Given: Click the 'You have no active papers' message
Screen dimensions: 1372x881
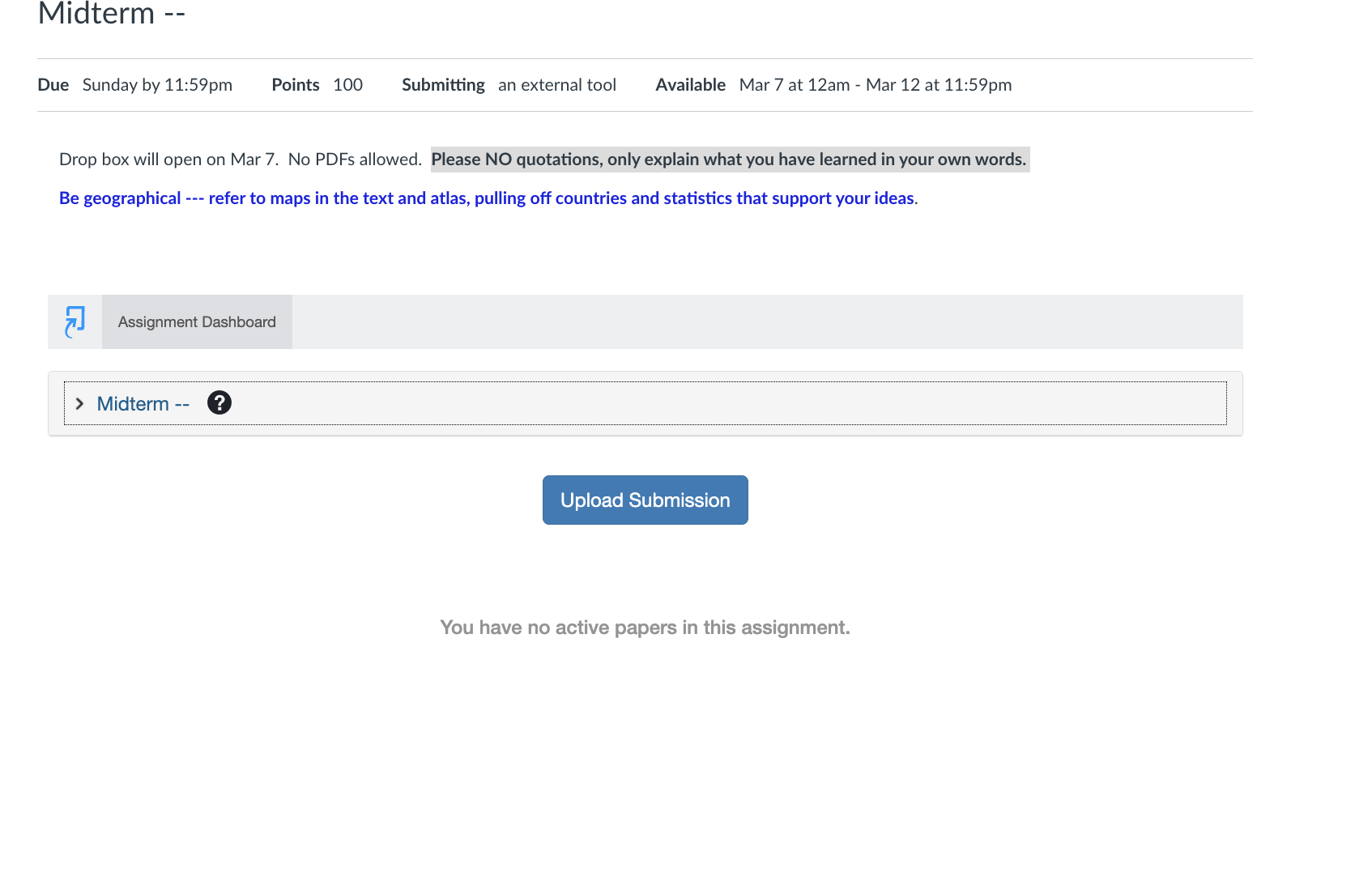Looking at the screenshot, I should point(645,628).
